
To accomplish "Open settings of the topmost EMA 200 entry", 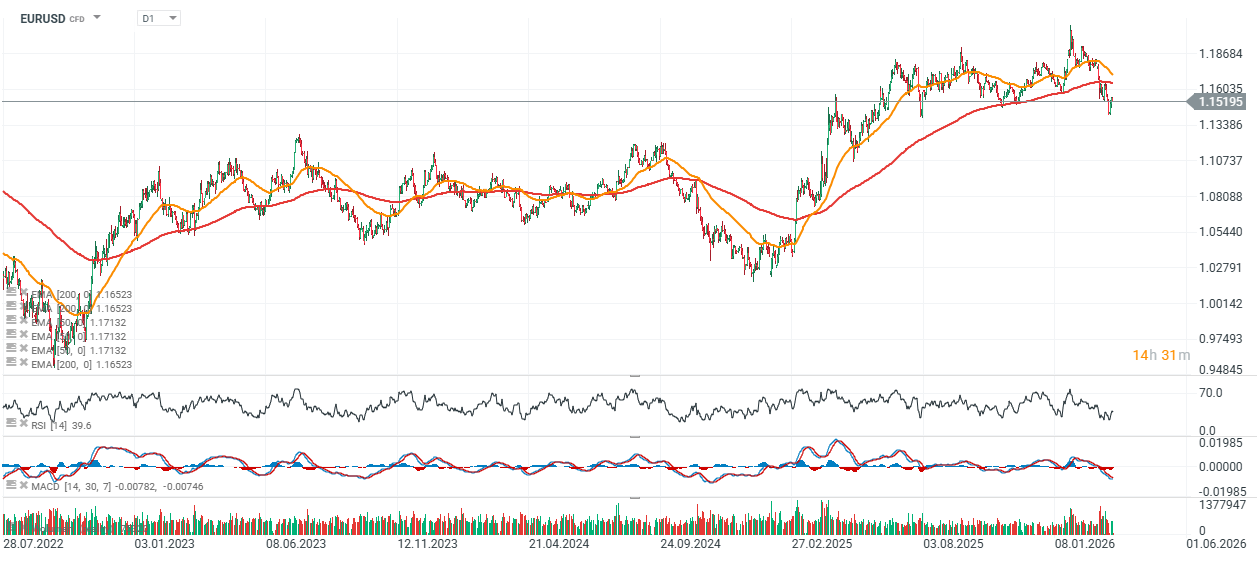I will coord(11,295).
